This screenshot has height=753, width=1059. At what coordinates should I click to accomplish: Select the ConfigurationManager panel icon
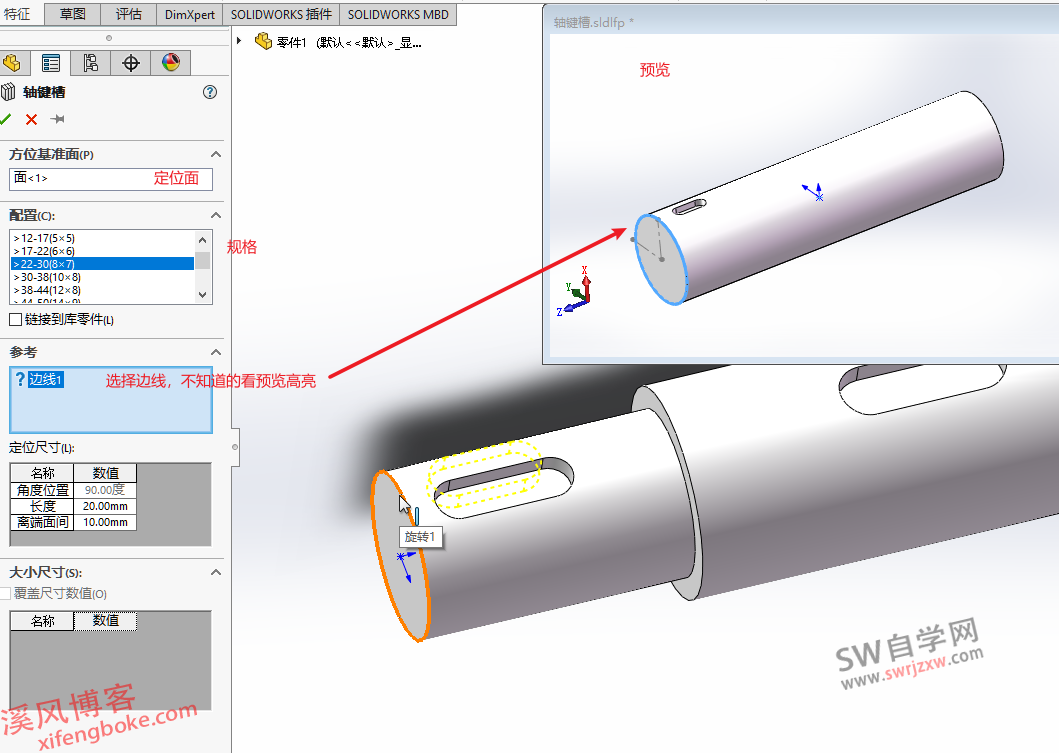click(x=89, y=62)
